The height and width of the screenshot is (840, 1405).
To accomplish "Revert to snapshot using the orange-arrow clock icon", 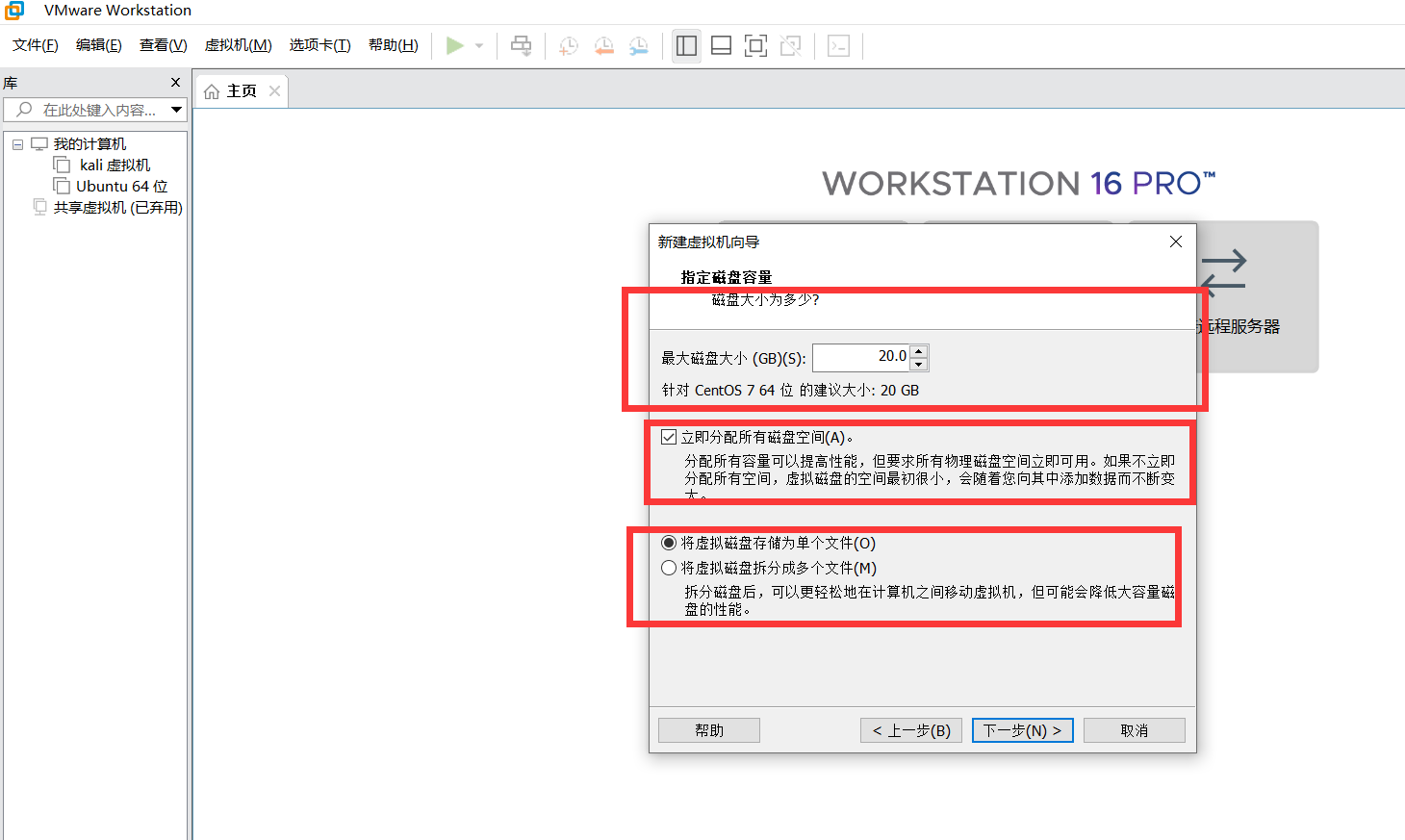I will 603,45.
